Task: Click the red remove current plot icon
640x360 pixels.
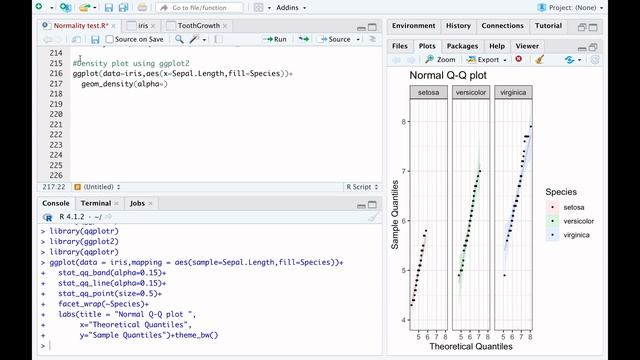Action: (518, 59)
